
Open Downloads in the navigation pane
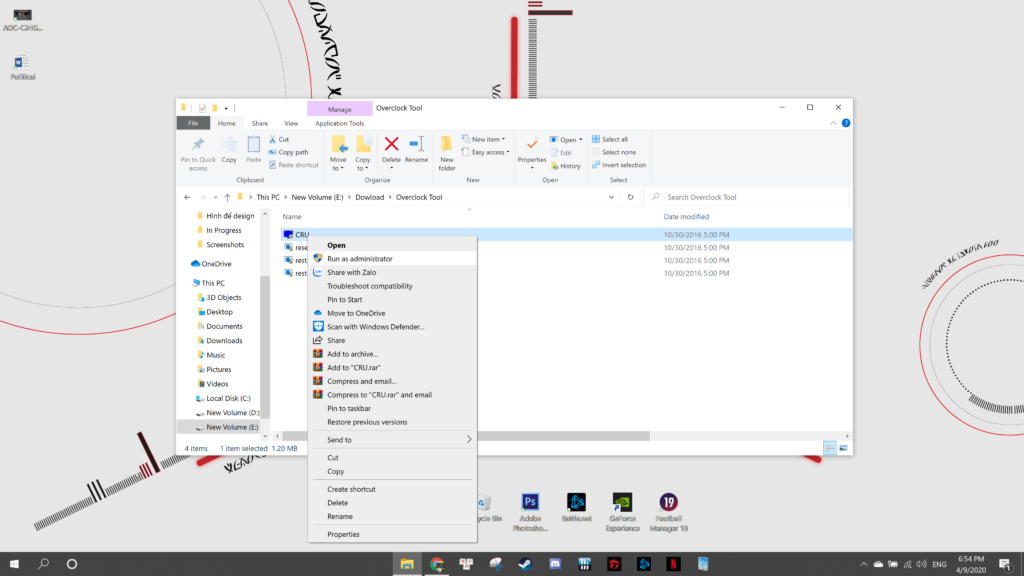224,341
